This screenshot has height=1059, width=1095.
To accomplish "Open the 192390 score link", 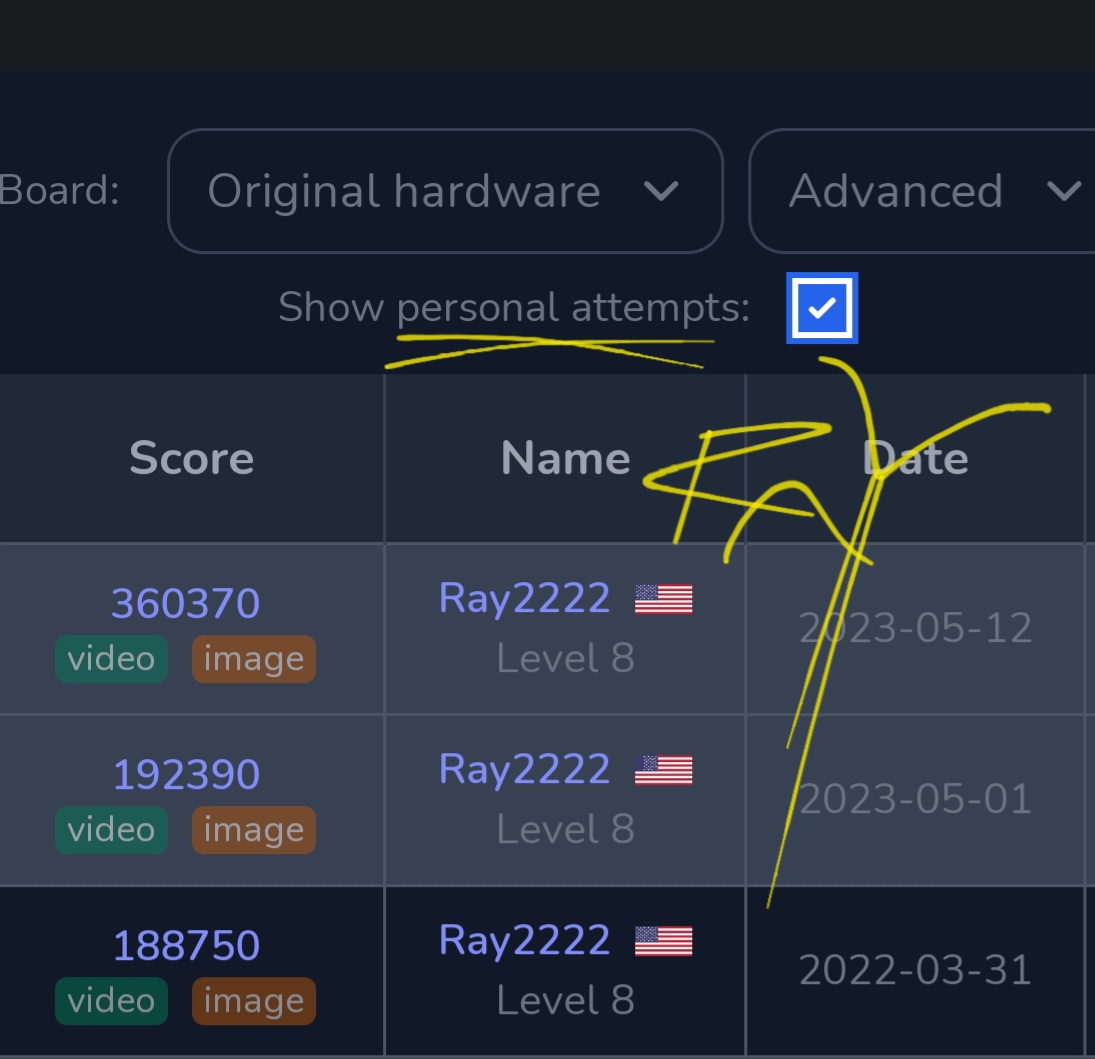I will point(186,774).
